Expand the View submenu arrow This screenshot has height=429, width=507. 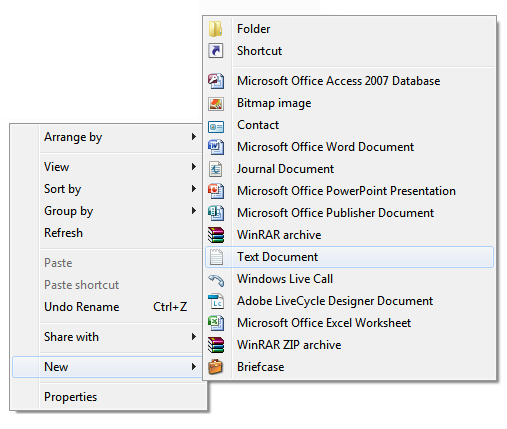tap(193, 167)
